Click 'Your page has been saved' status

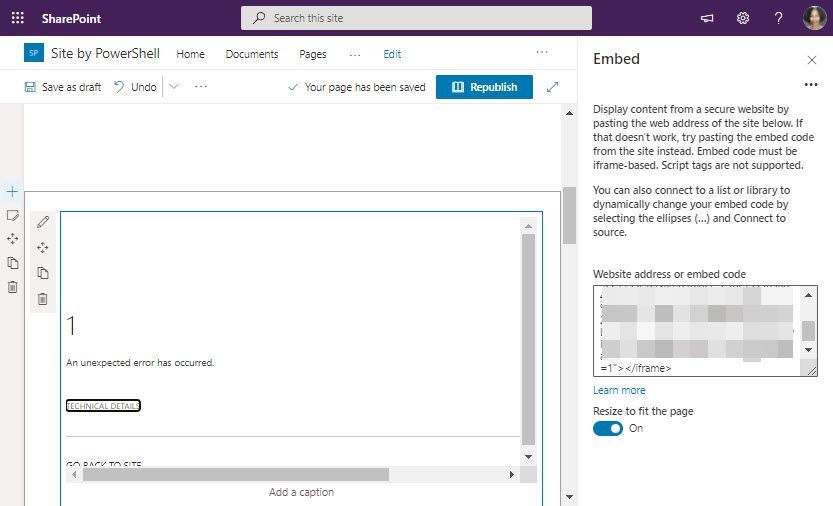tap(365, 87)
